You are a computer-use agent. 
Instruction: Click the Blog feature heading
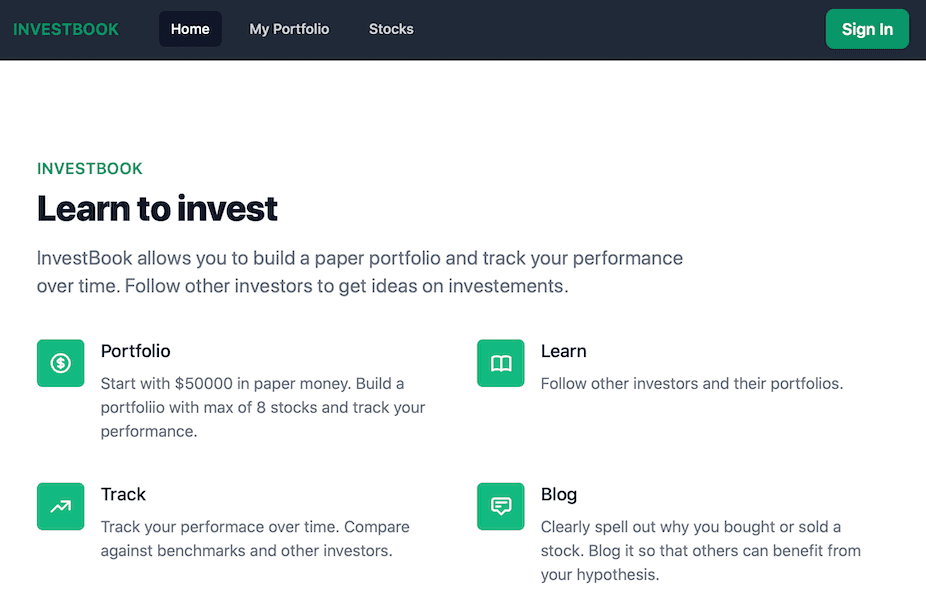pyautogui.click(x=558, y=494)
